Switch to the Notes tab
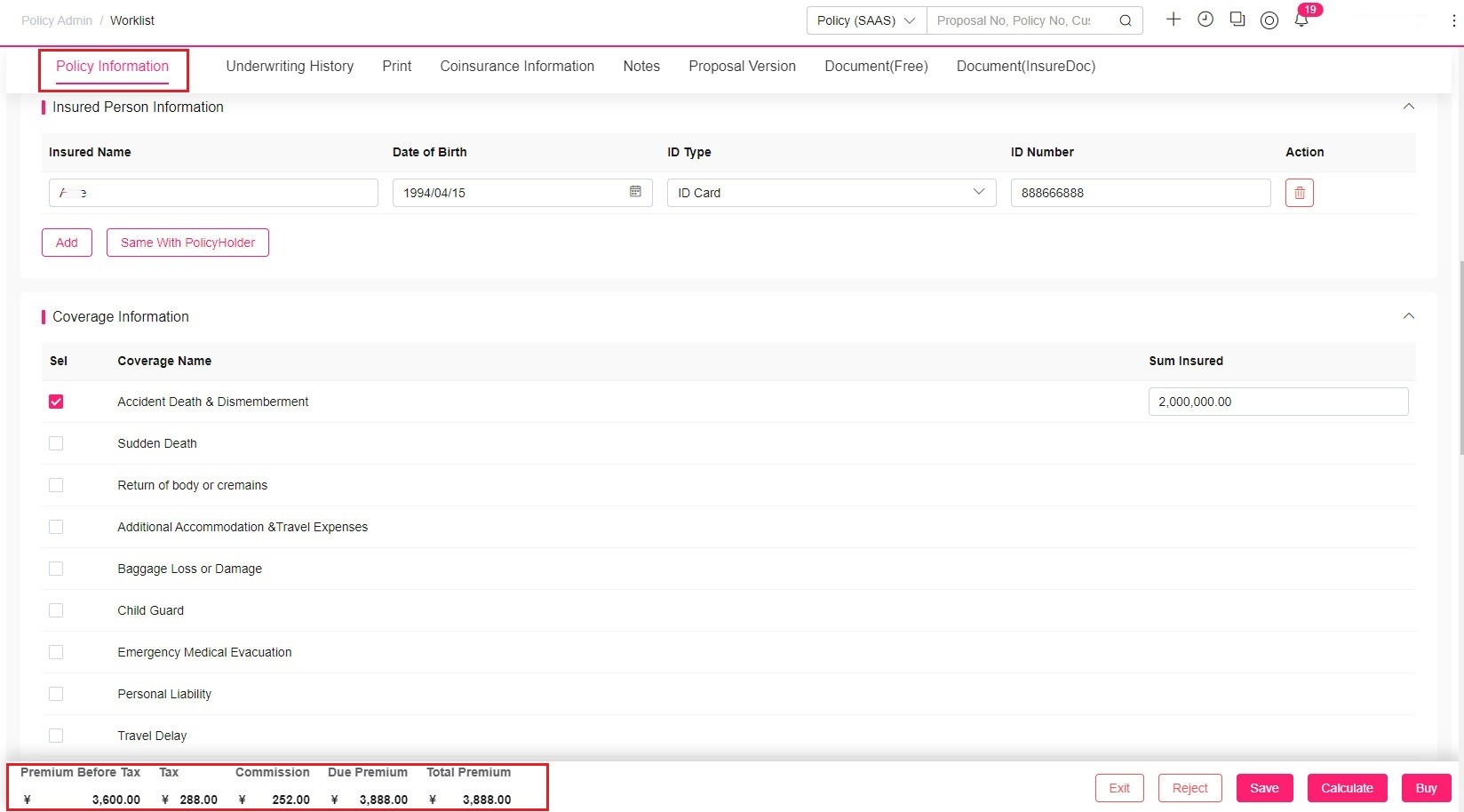 (641, 67)
